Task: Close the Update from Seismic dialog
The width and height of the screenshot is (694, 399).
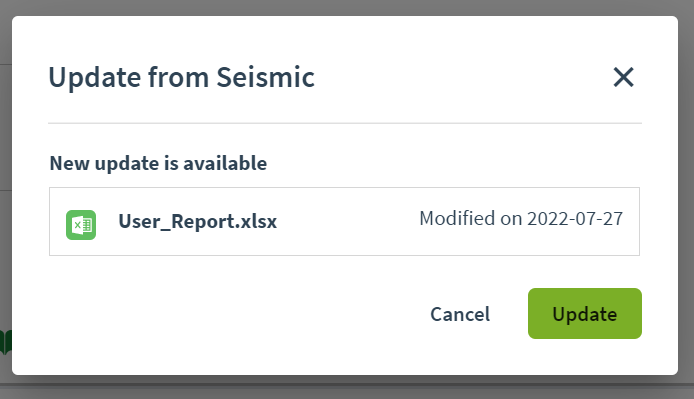Action: pyautogui.click(x=623, y=77)
